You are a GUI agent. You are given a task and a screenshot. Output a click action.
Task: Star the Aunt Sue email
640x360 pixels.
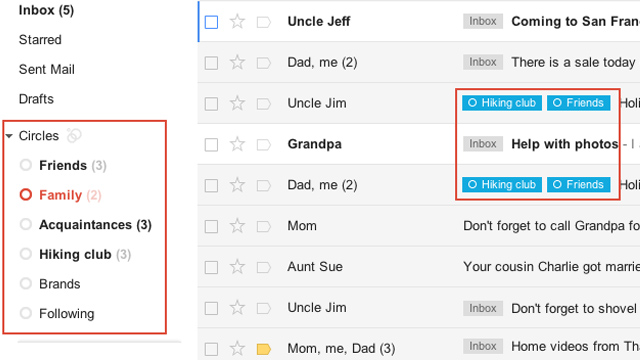(237, 267)
